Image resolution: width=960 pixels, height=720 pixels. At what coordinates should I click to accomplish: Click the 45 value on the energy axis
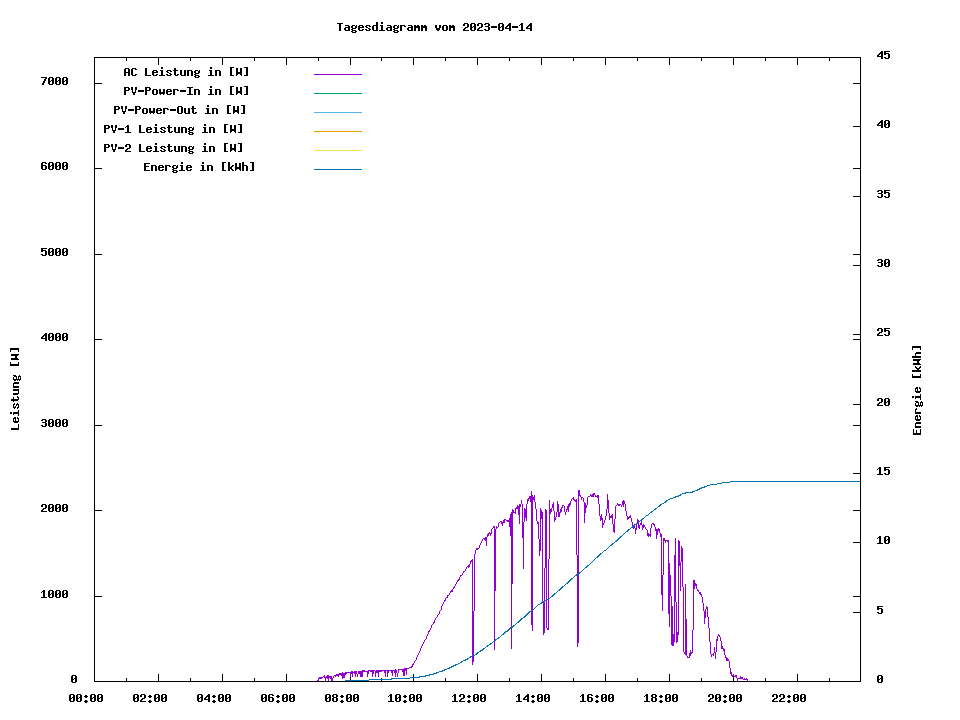(883, 56)
